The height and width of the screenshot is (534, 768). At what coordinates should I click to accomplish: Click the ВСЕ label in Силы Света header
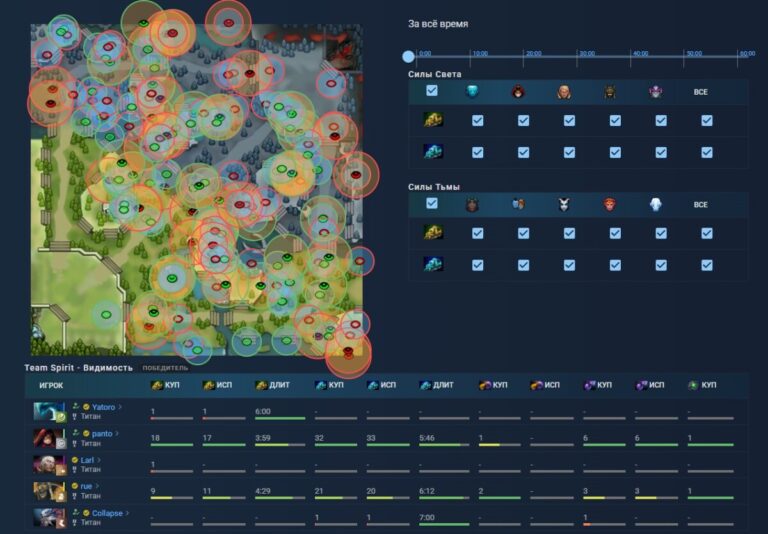700,92
